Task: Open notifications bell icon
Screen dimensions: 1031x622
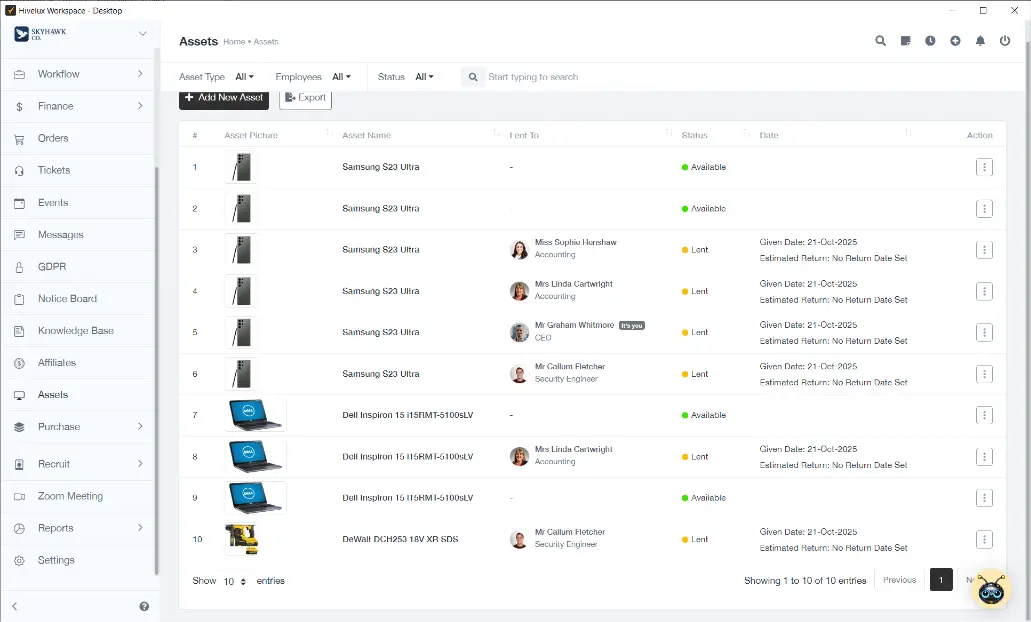Action: [x=980, y=41]
